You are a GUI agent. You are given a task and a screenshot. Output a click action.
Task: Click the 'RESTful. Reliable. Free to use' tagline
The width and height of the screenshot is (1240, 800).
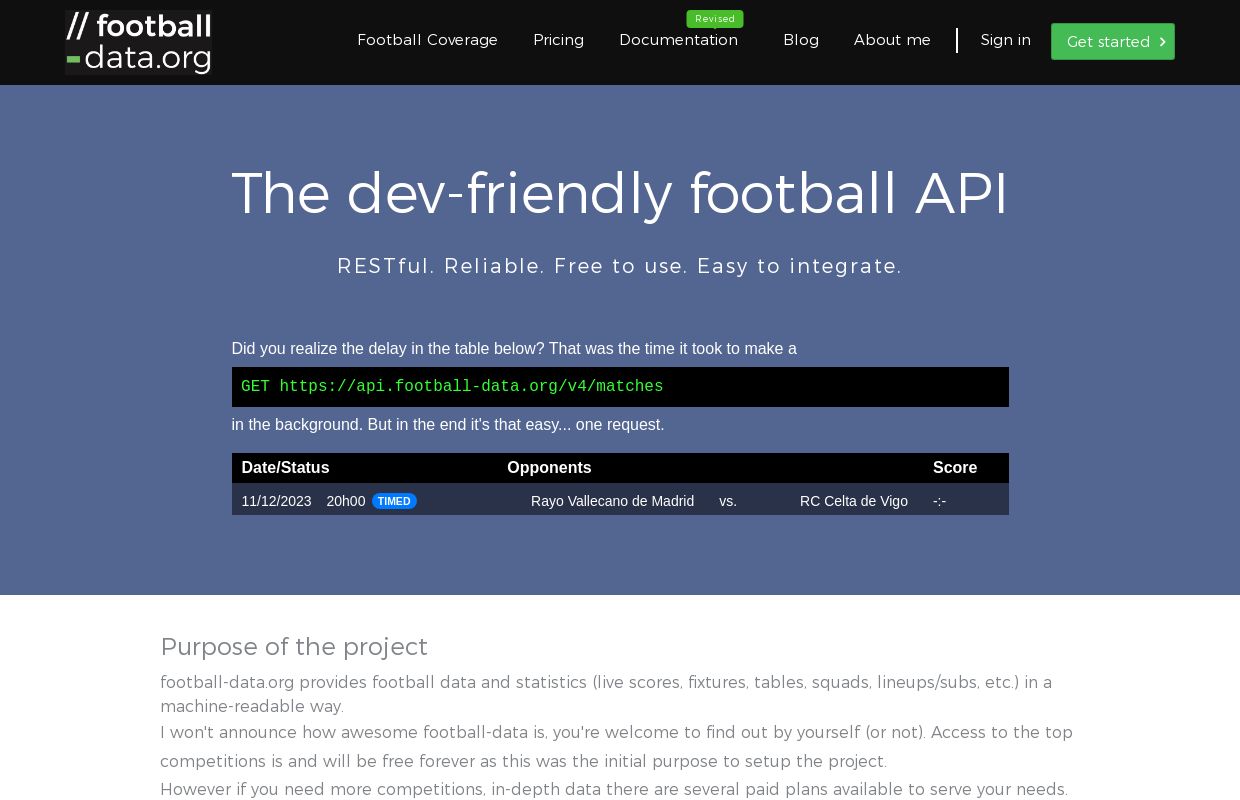(620, 266)
